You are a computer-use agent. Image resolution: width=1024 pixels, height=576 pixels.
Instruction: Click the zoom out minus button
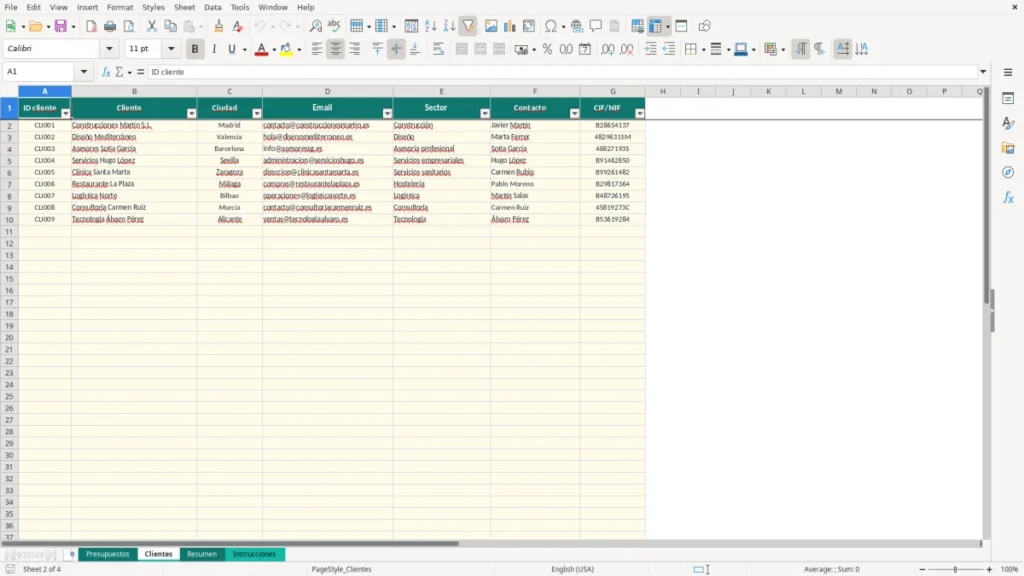coord(922,569)
